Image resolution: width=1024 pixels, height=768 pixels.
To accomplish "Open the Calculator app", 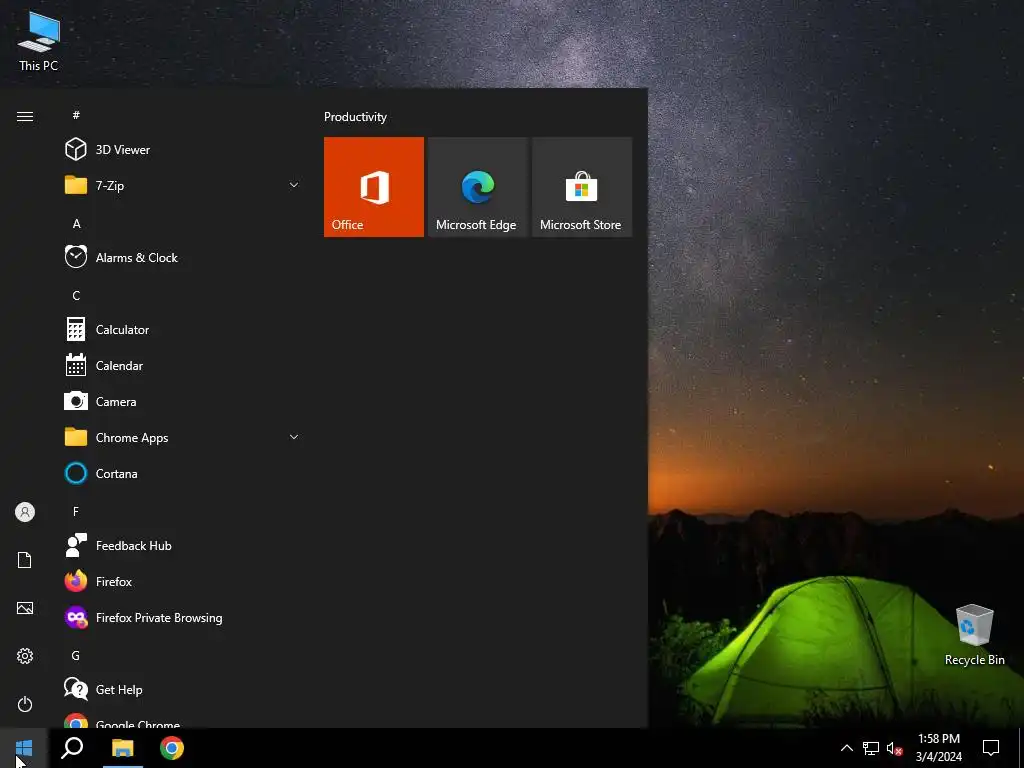I will coord(183,330).
